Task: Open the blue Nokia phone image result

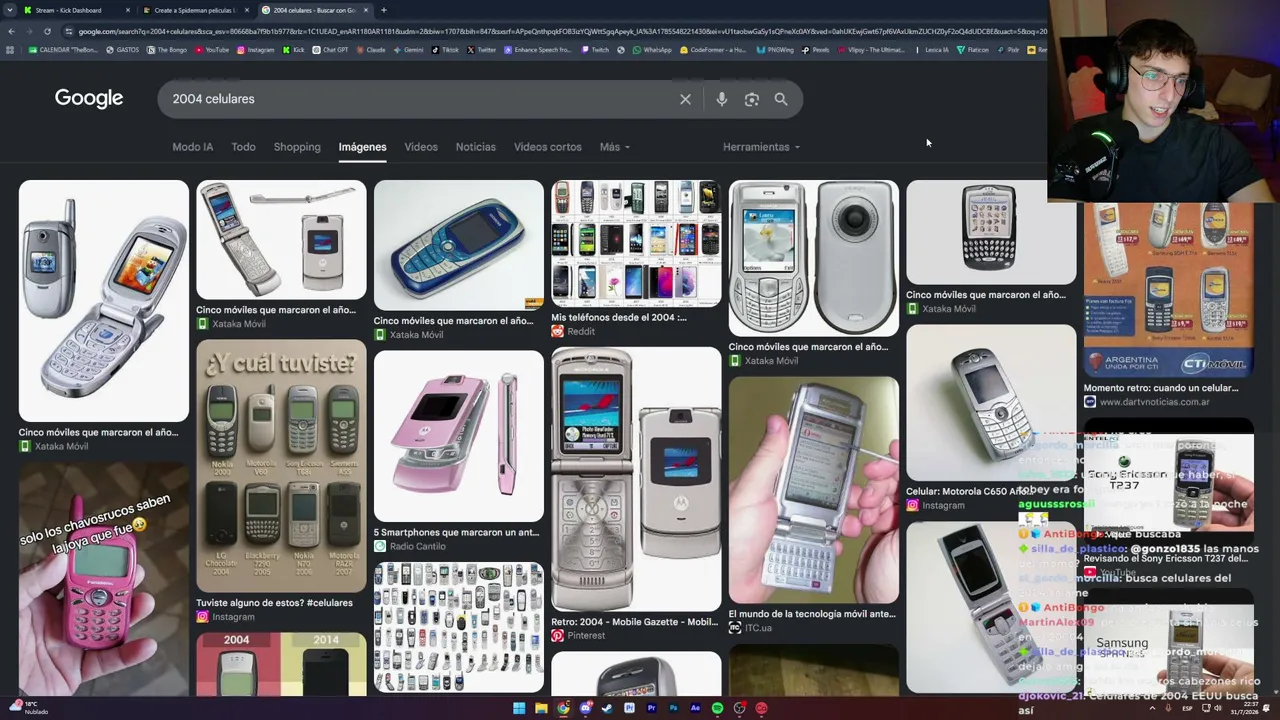Action: point(459,245)
